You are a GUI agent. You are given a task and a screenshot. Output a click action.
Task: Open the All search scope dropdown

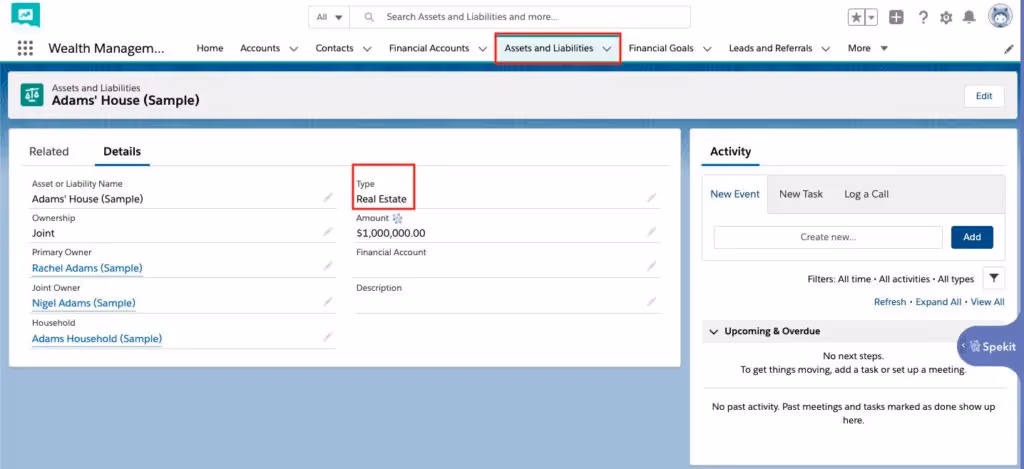pyautogui.click(x=329, y=18)
